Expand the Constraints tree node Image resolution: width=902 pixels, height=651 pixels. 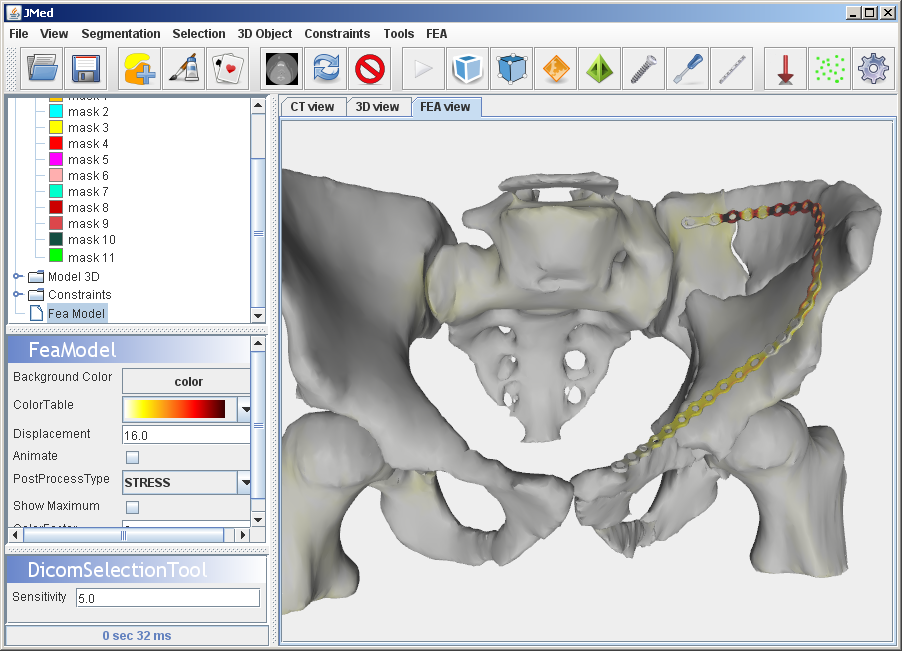pos(17,295)
